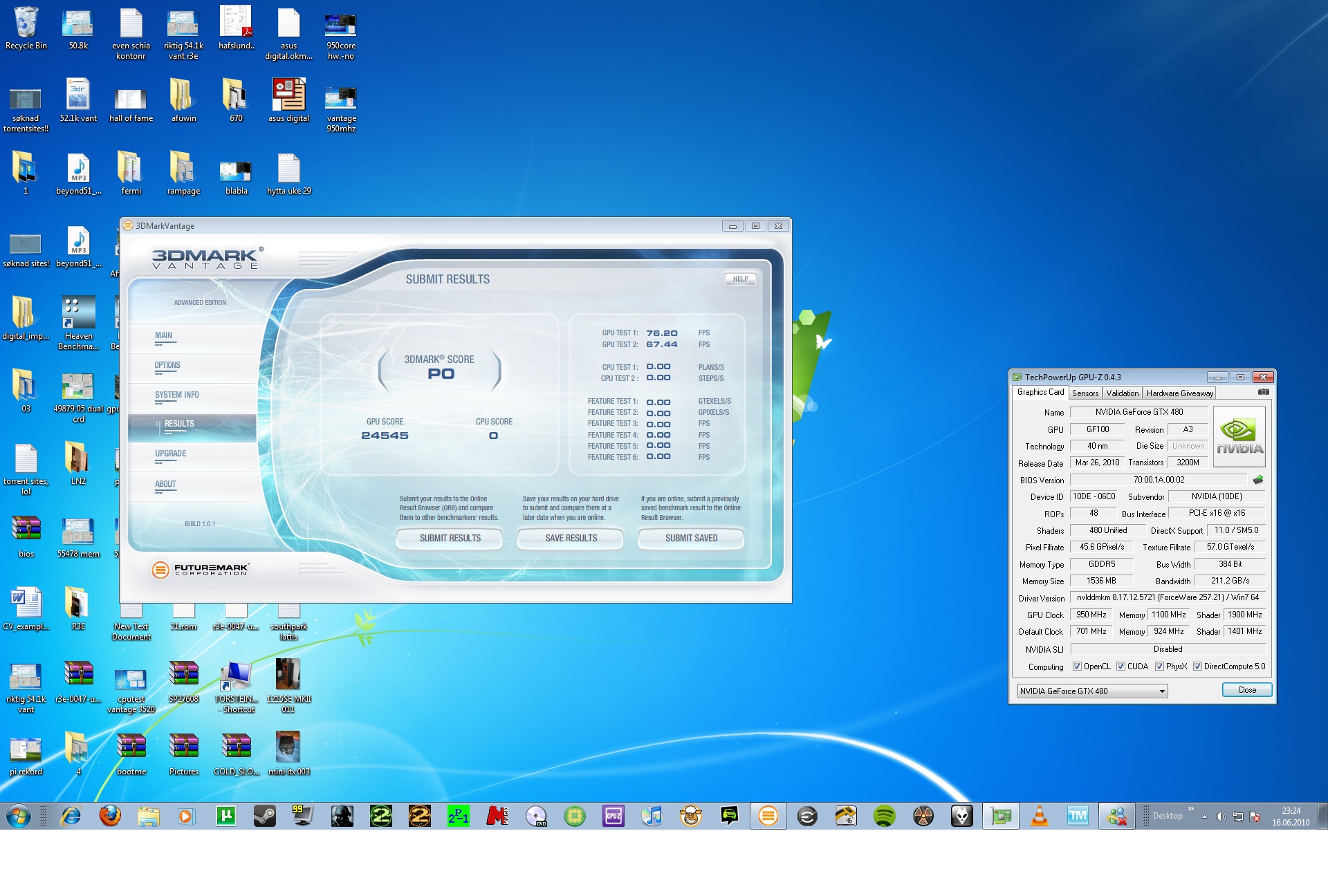Open the Recycle Bin desktop icon
The width and height of the screenshot is (1328, 896).
tap(26, 29)
